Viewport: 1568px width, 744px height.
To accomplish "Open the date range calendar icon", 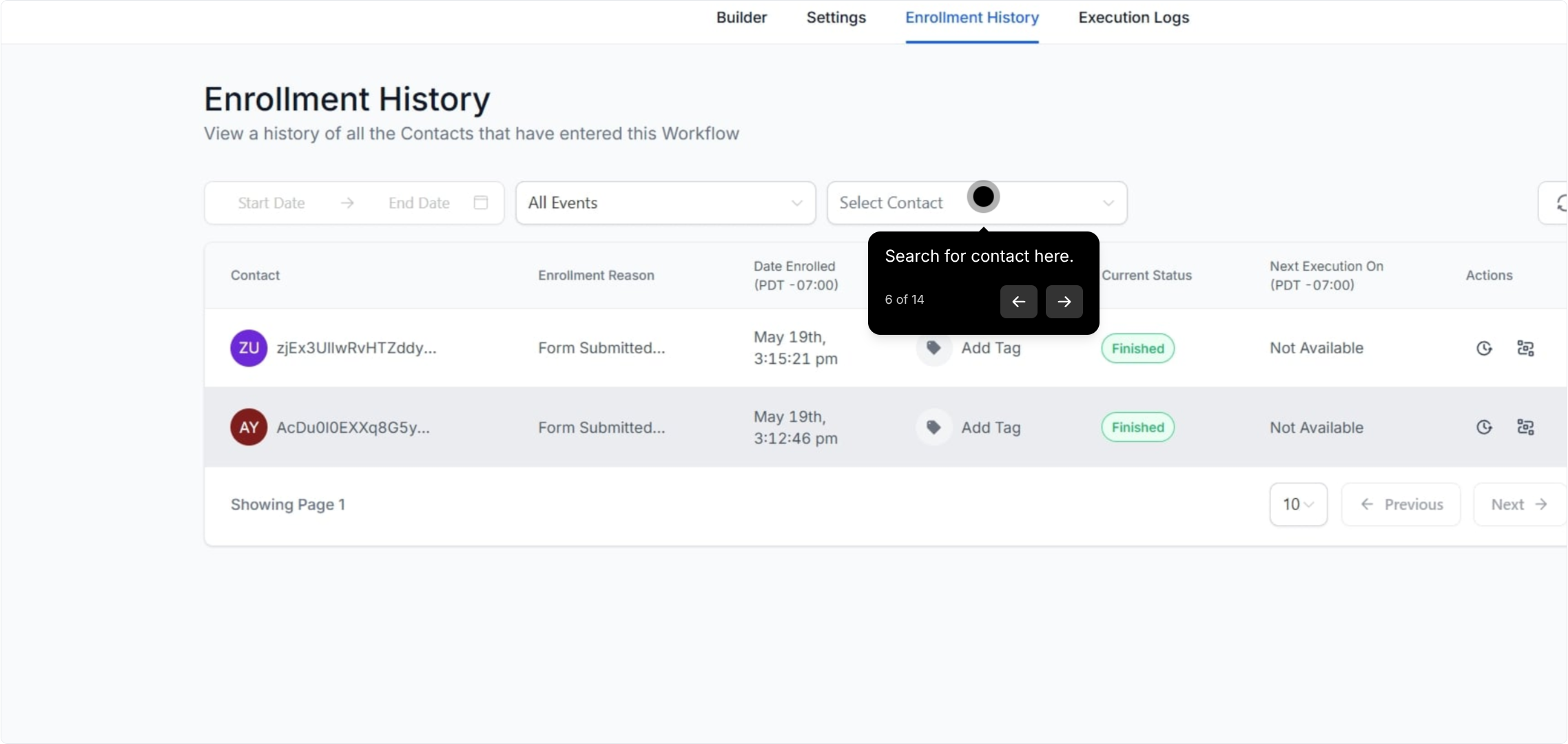I will pyautogui.click(x=481, y=203).
